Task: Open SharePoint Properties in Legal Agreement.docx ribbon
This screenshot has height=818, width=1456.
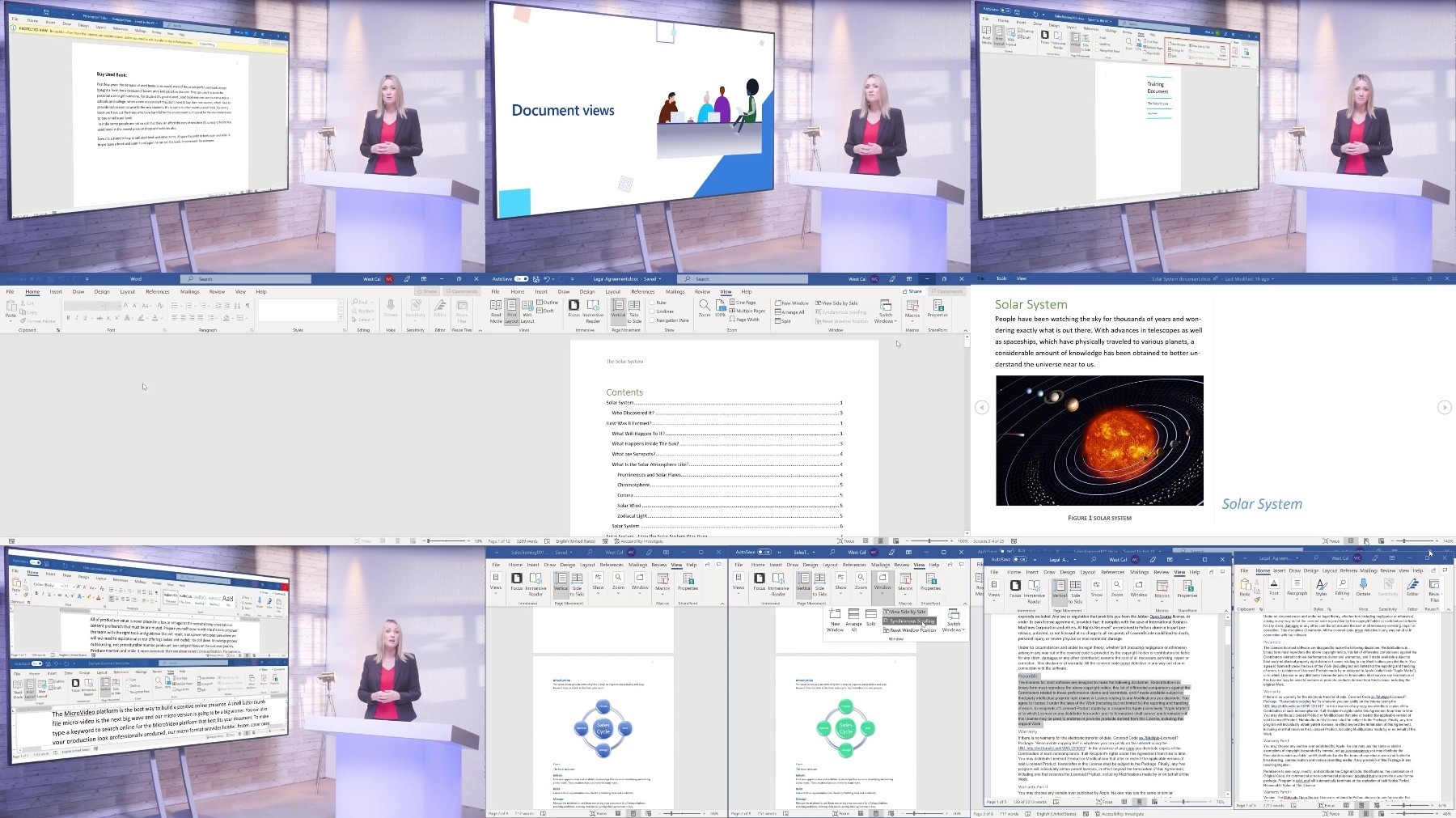Action: pos(938,308)
